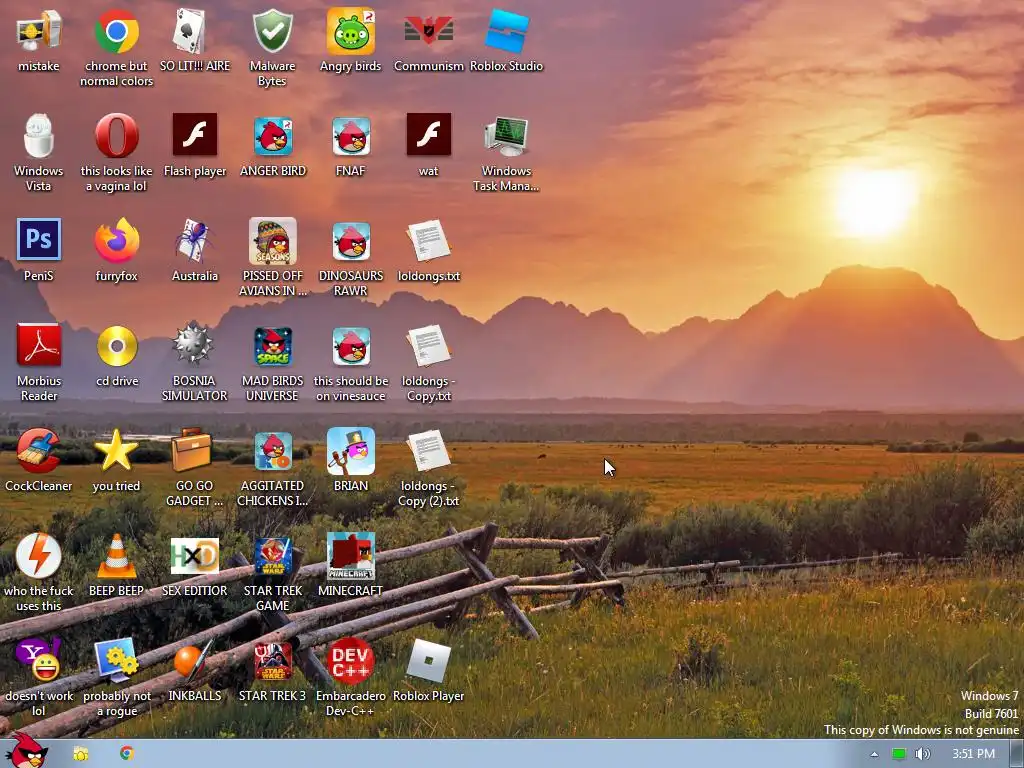Screen dimensions: 1024x768
Task: Open the spider 'Australia' icon
Action: (x=195, y=241)
